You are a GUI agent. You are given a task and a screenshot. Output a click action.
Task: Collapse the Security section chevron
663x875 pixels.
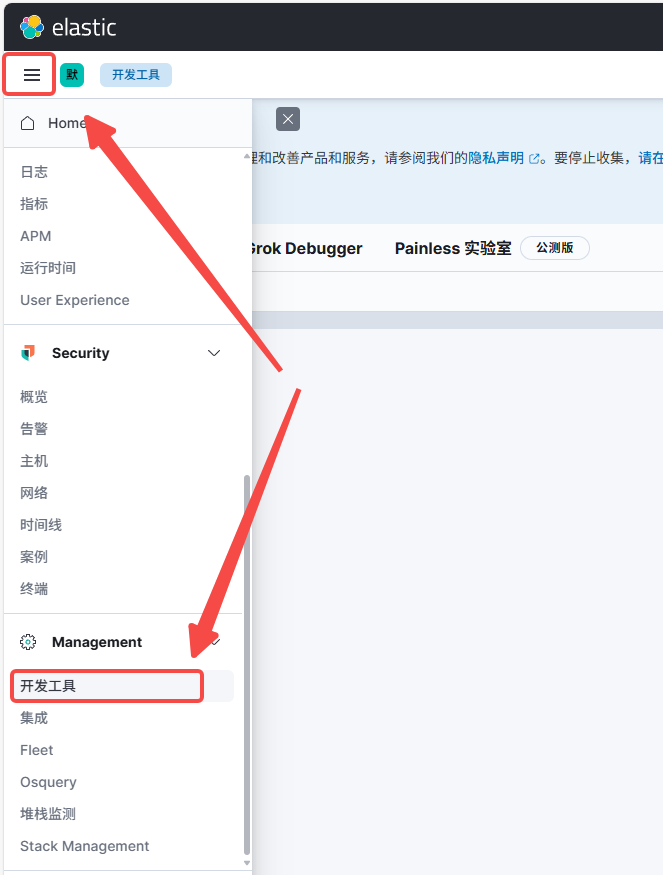click(214, 353)
